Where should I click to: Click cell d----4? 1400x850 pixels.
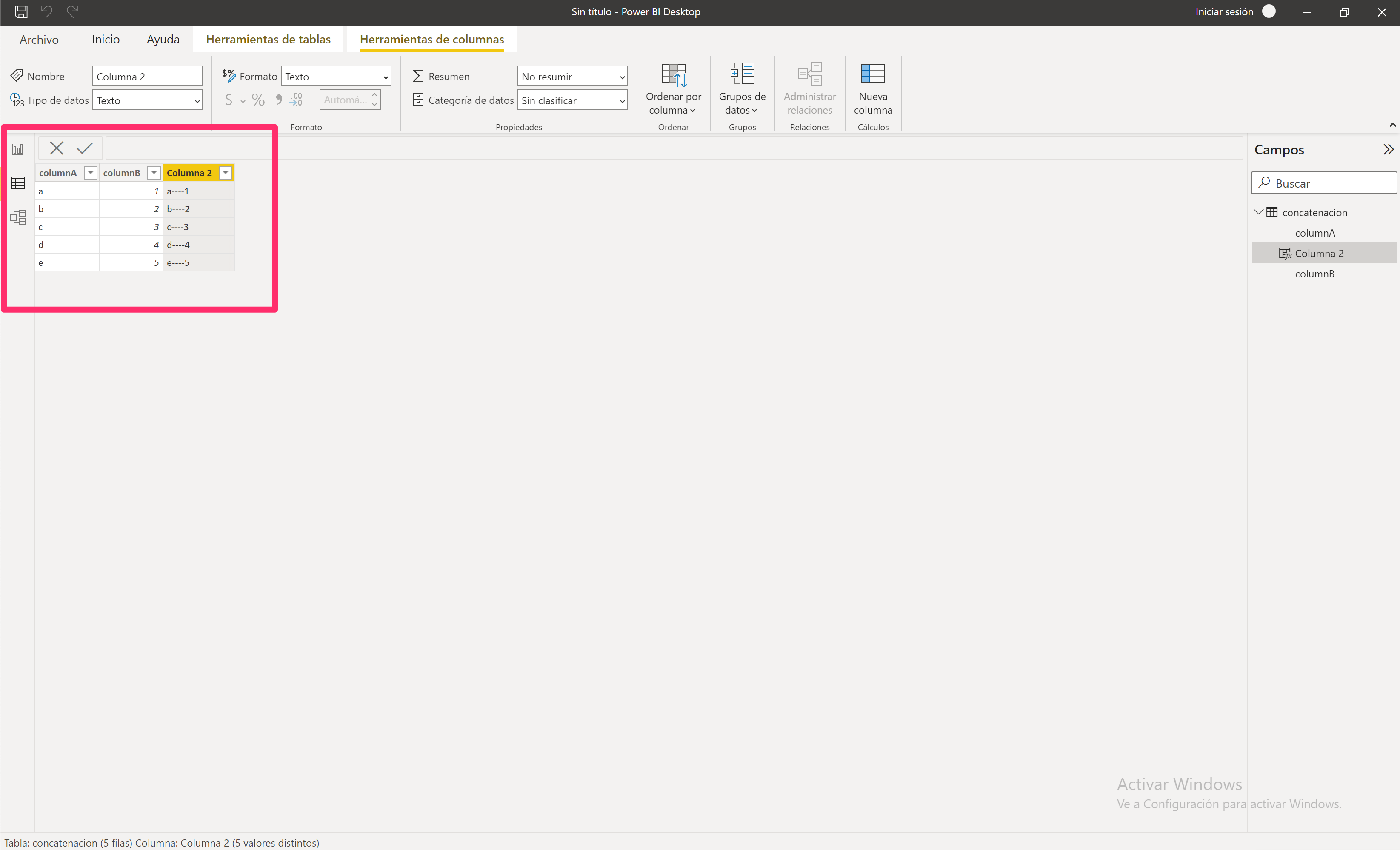coord(198,245)
